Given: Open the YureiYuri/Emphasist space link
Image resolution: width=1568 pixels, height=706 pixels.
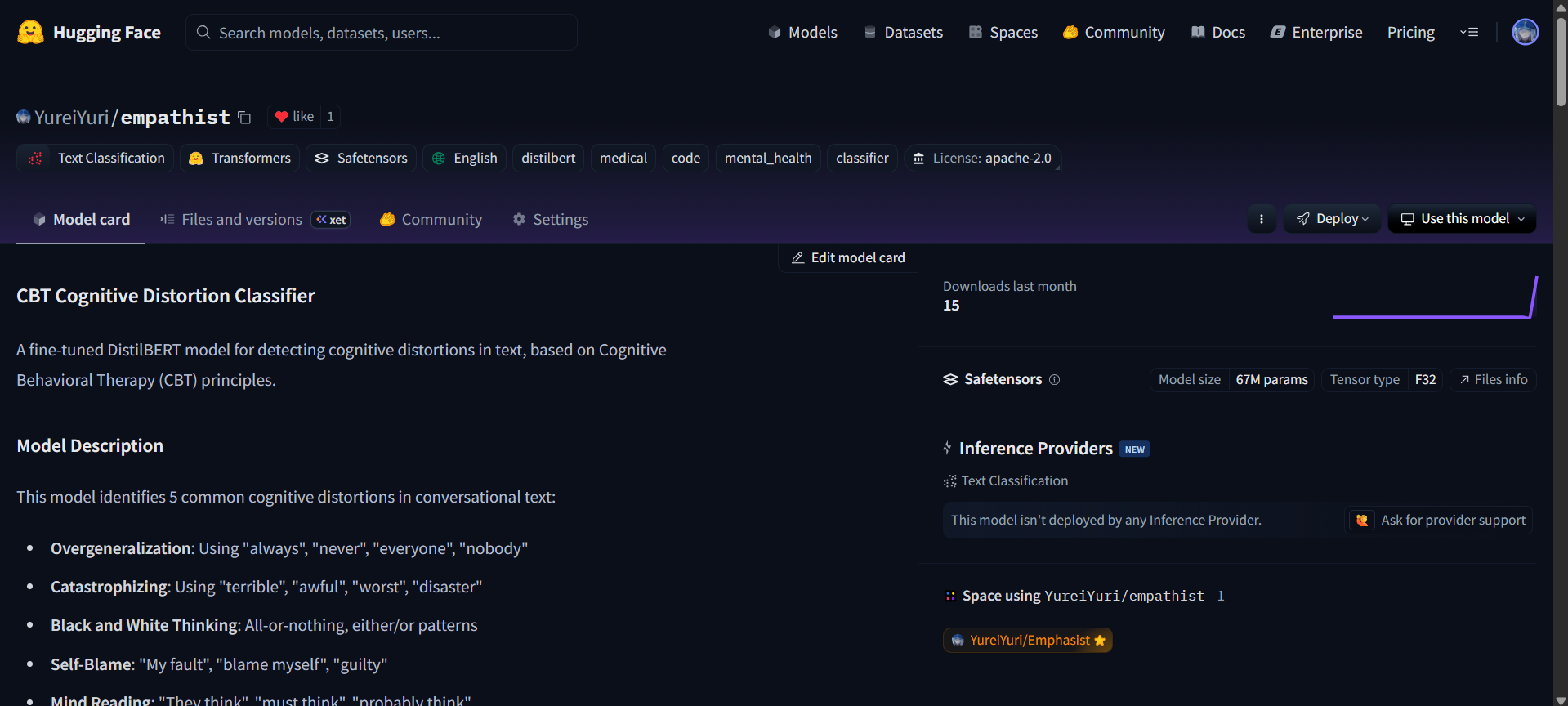Looking at the screenshot, I should (1028, 640).
